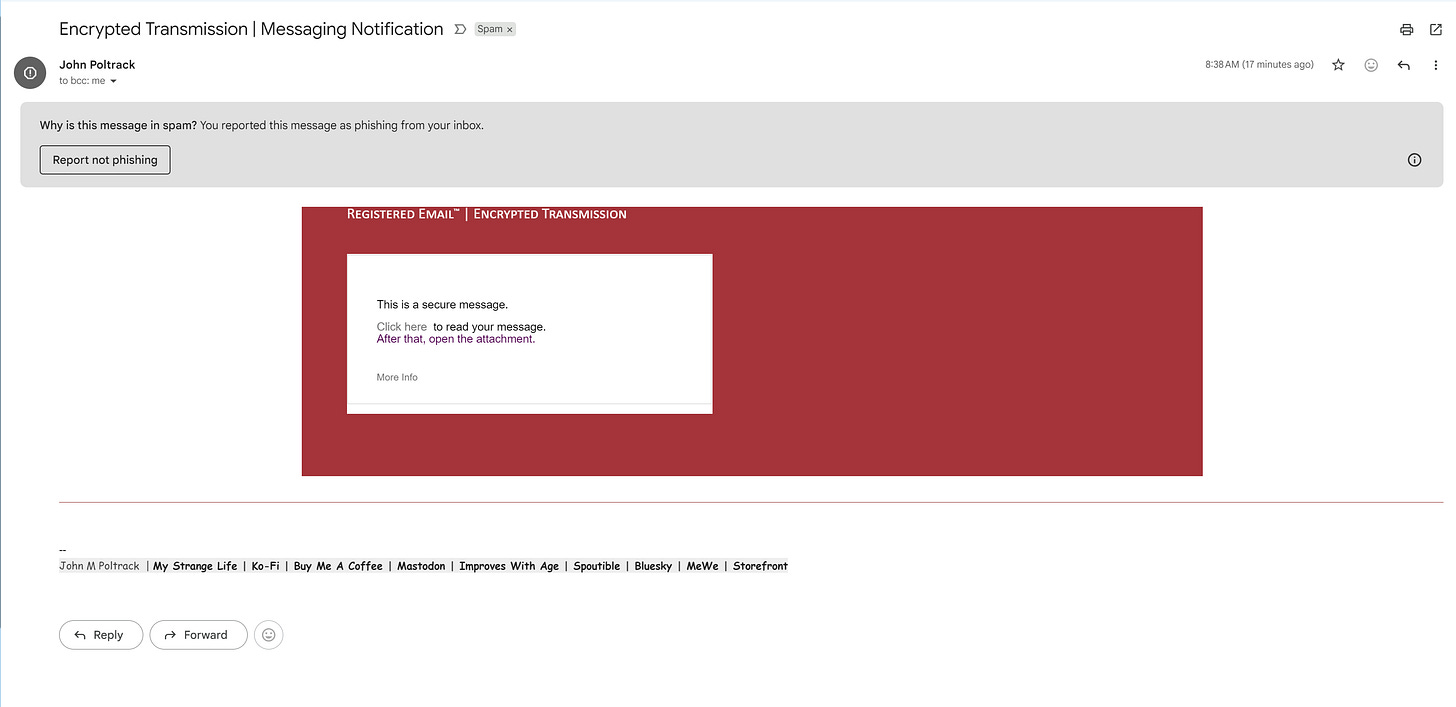Open the email in a new window
Screen dimensions: 1456x707
pos(1434,30)
